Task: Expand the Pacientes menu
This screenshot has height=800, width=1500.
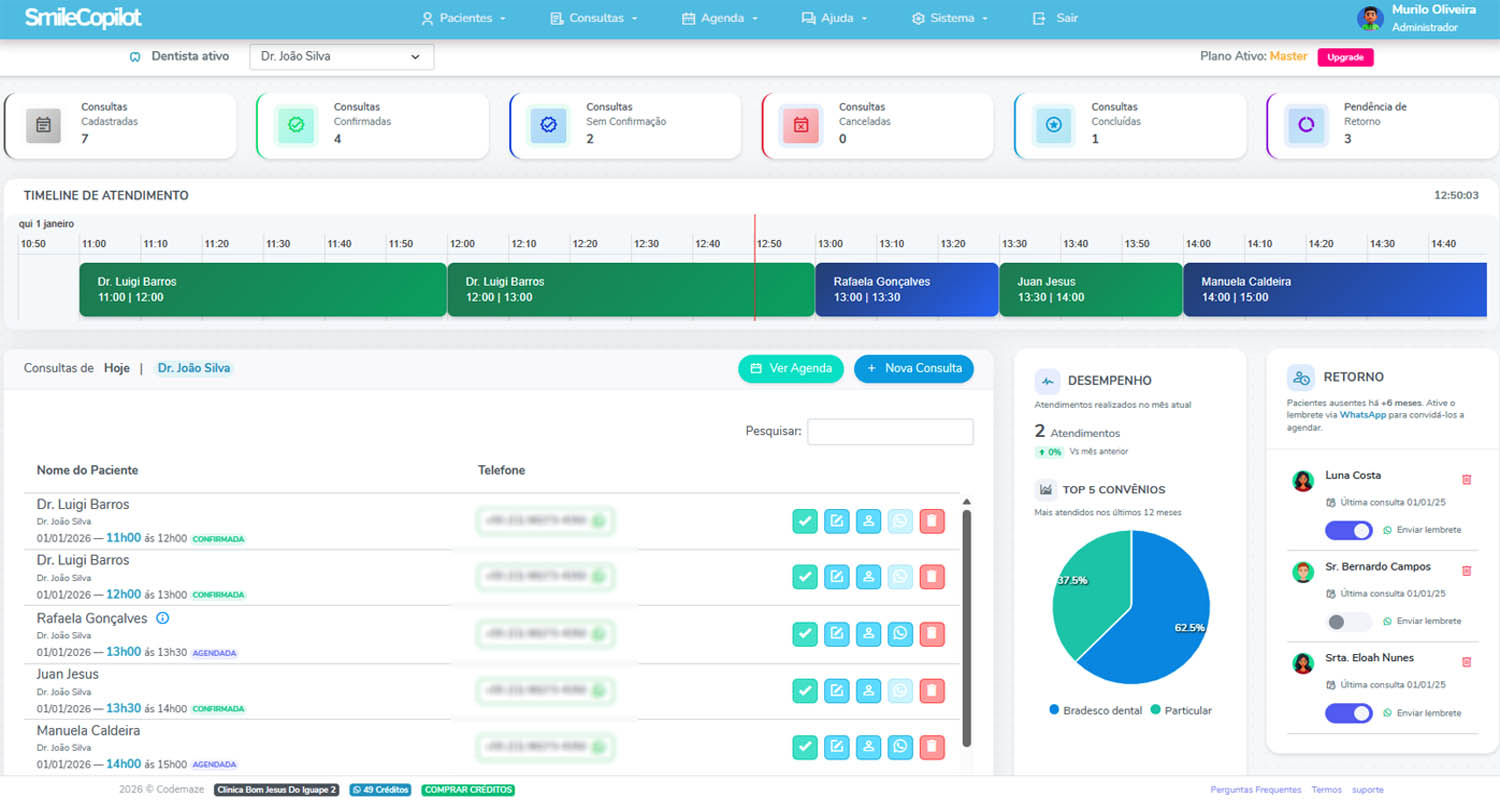Action: pyautogui.click(x=463, y=18)
